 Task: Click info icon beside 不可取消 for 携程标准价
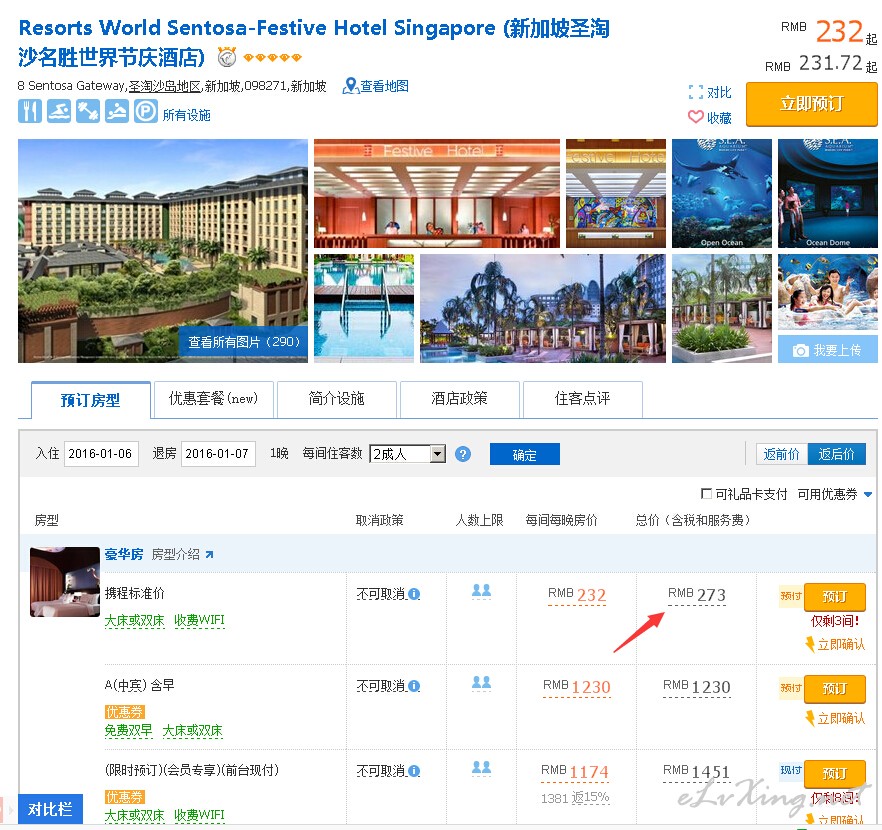(414, 594)
